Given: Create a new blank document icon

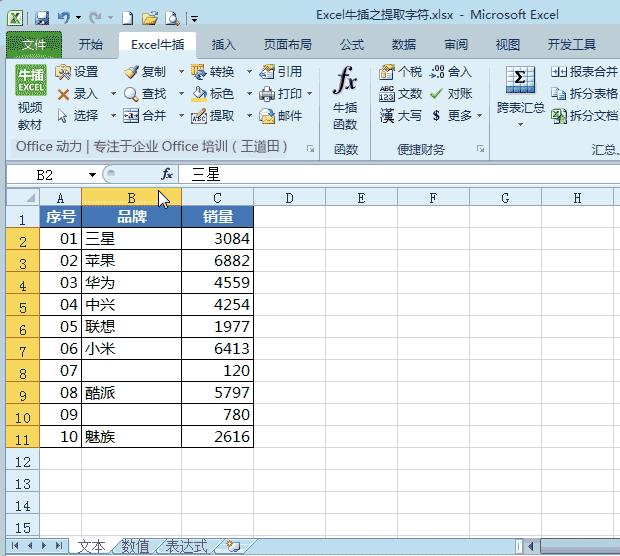Looking at the screenshot, I should click(127, 18).
